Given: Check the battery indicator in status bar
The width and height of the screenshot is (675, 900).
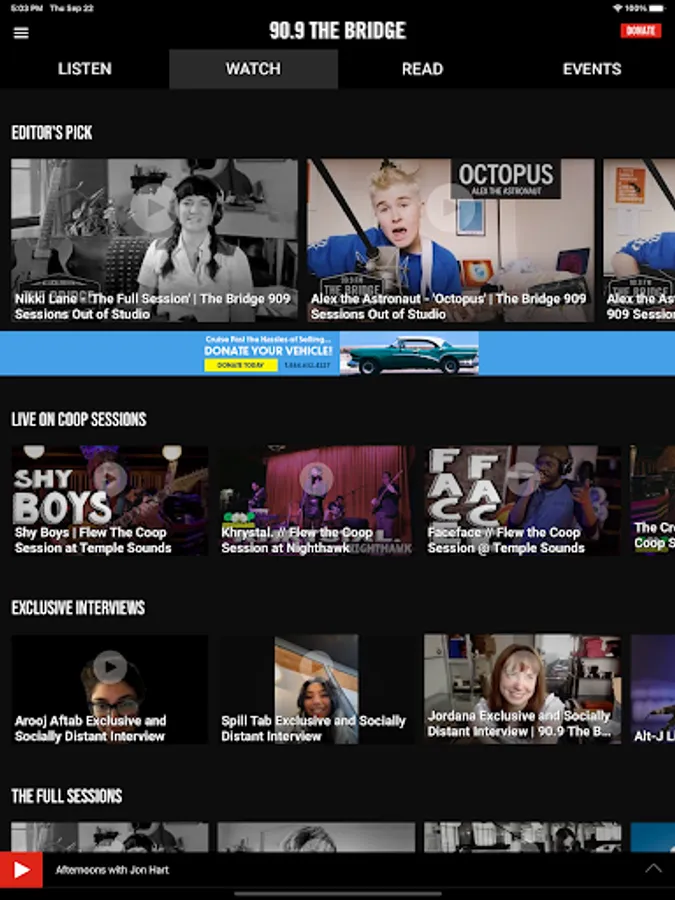Looking at the screenshot, I should click(x=658, y=8).
